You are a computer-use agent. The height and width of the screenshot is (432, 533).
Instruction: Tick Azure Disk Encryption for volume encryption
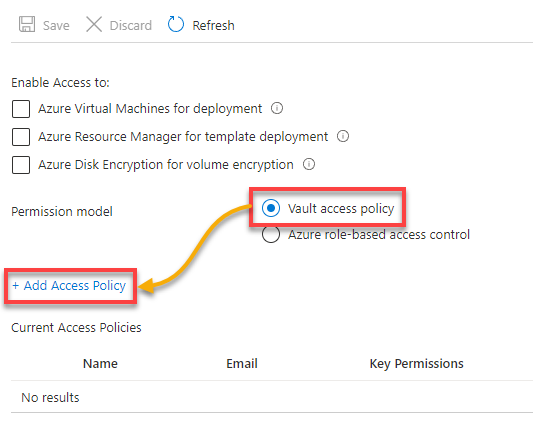21,165
